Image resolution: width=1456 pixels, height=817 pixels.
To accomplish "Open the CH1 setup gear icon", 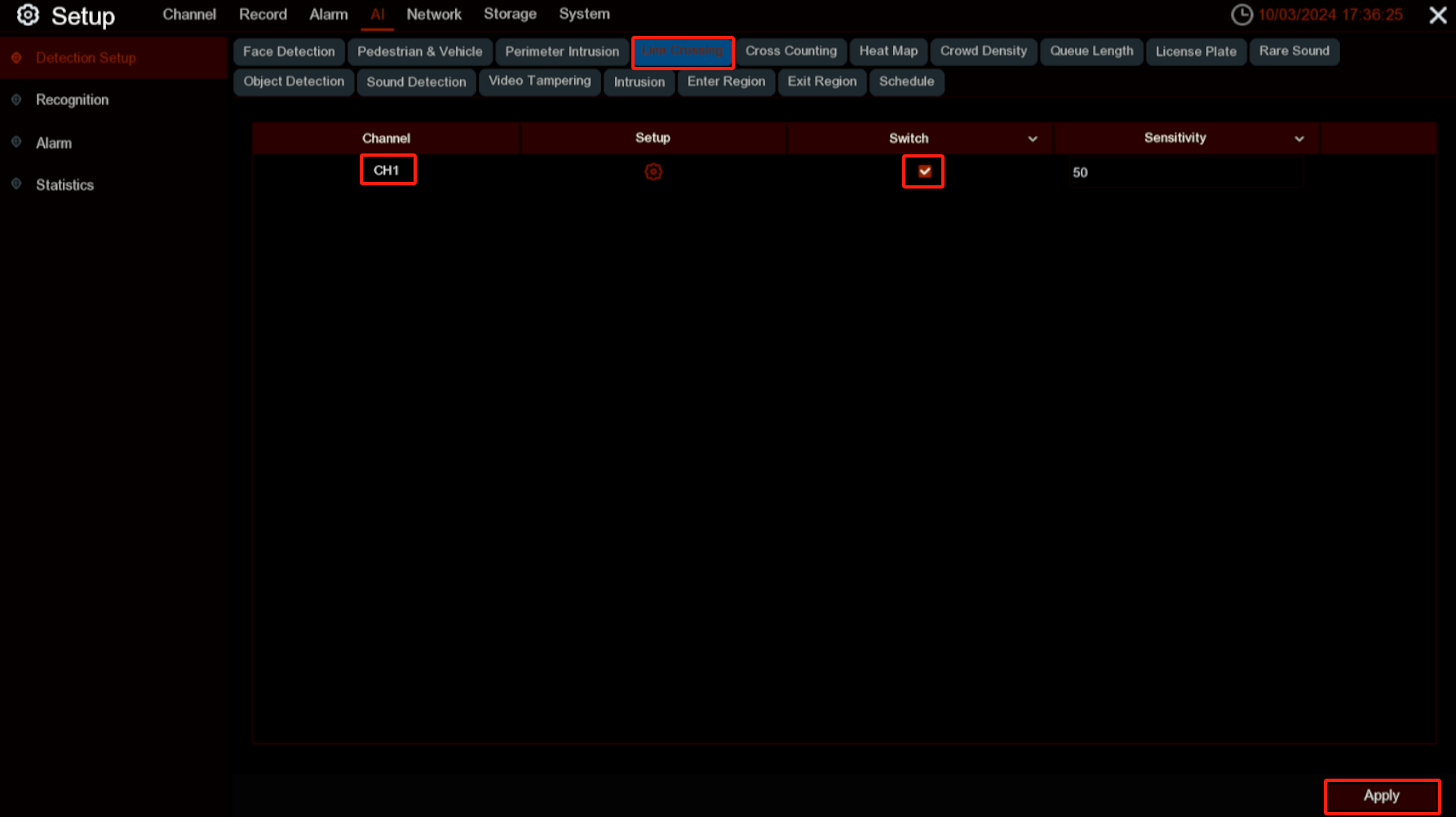I will tap(653, 171).
